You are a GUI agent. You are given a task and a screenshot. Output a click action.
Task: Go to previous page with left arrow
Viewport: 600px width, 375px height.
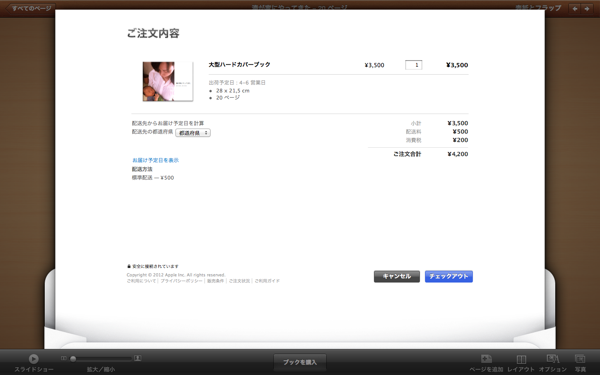575,8
